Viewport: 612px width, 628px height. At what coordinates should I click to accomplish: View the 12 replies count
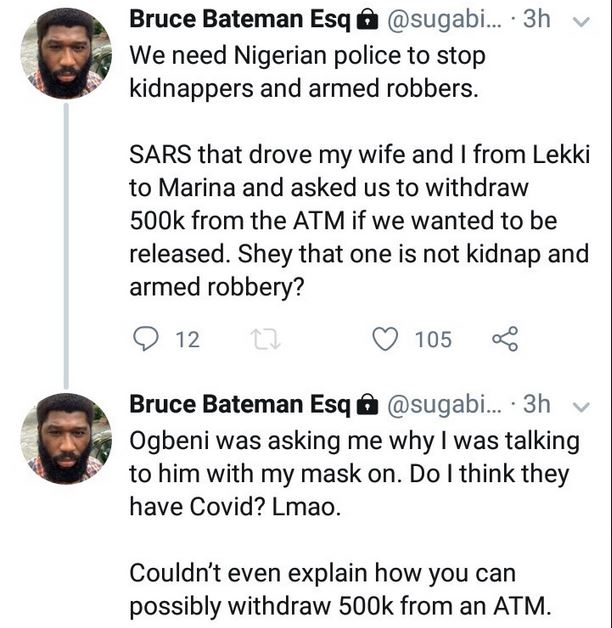[186, 340]
